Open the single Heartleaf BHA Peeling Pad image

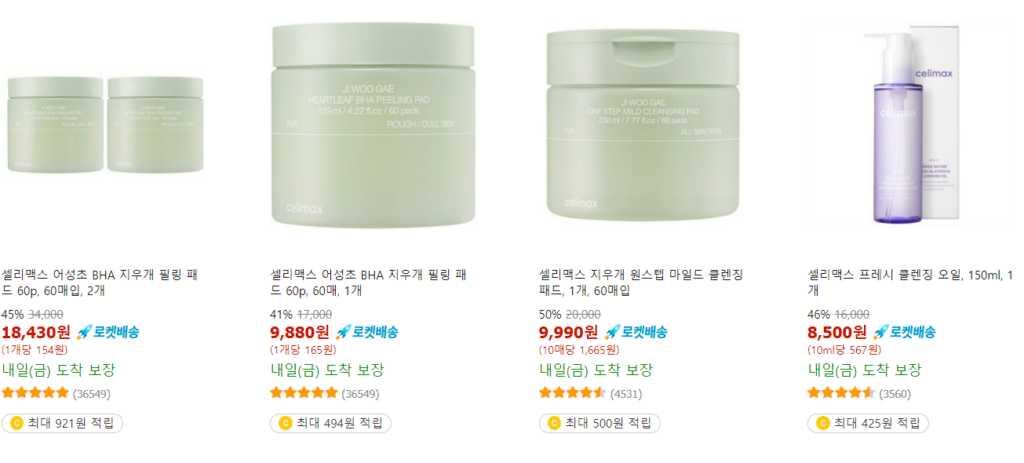(x=373, y=125)
